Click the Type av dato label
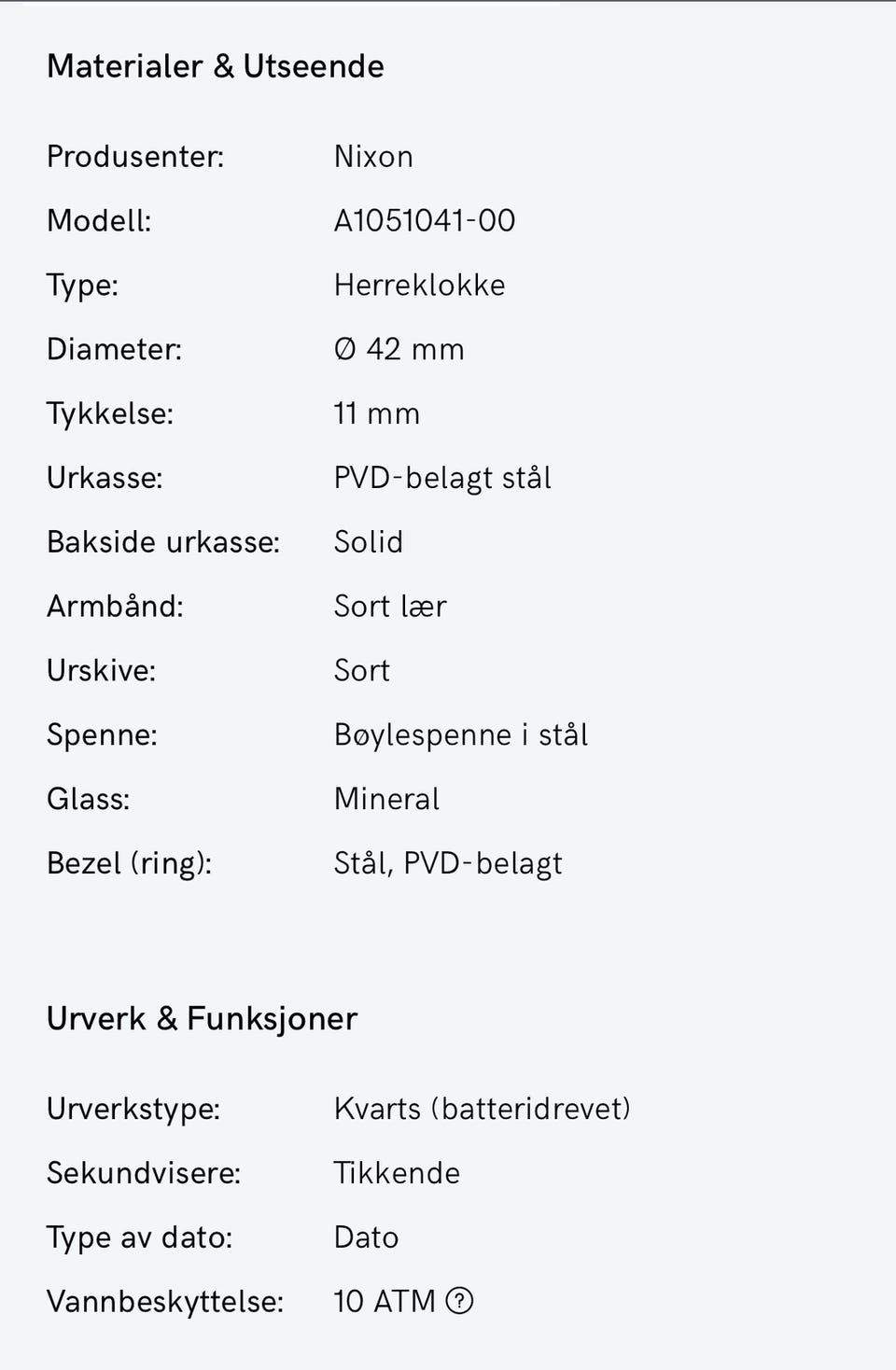The height and width of the screenshot is (1370, 896). [139, 1237]
